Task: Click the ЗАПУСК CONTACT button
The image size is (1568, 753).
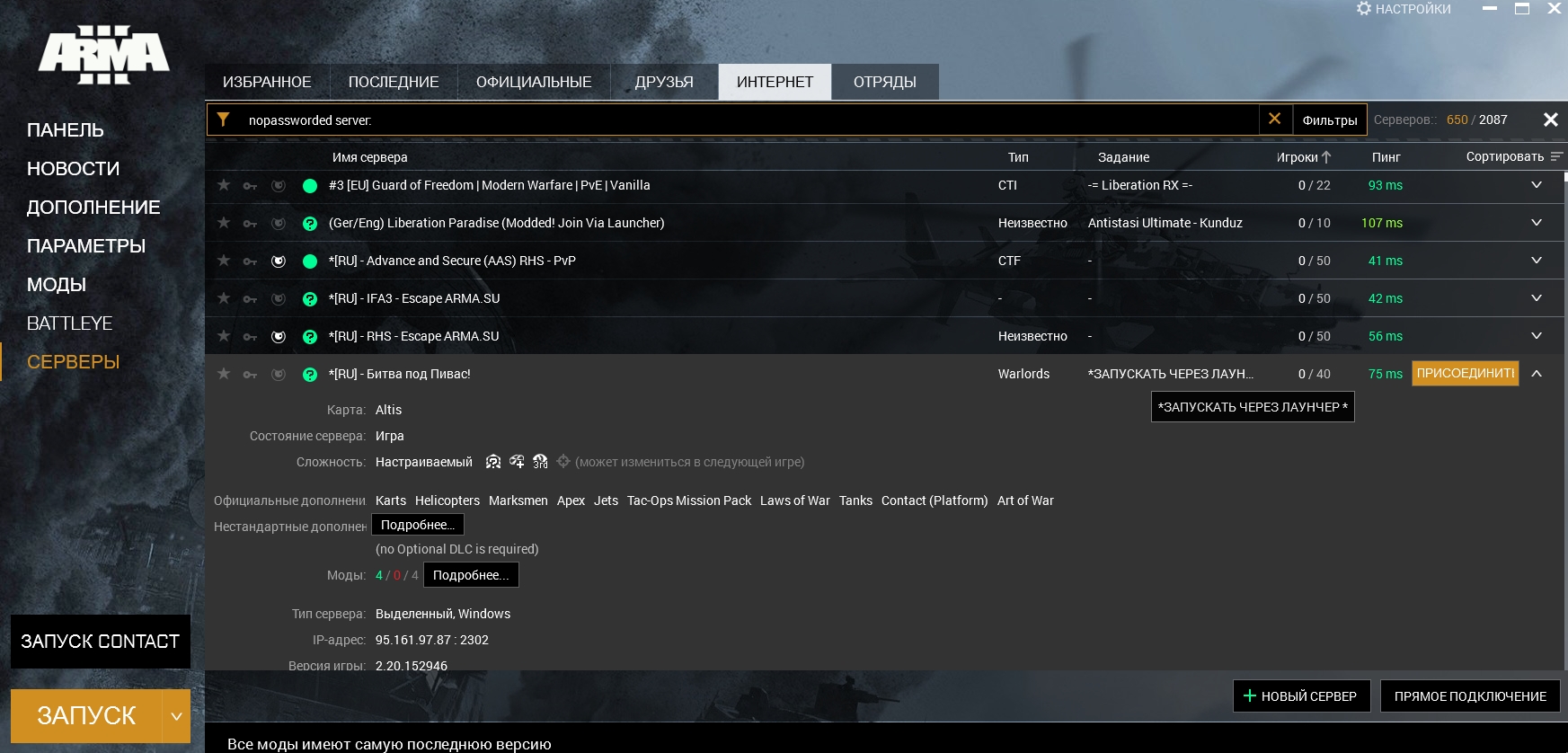Action: (x=101, y=642)
